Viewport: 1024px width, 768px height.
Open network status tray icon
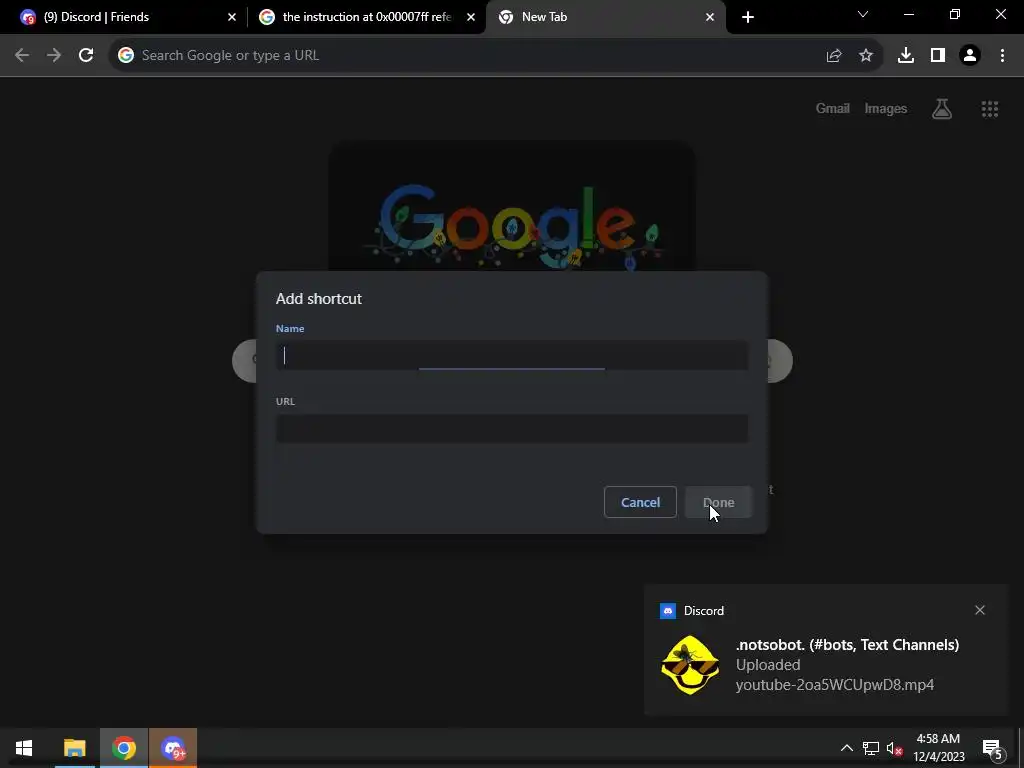click(871, 748)
